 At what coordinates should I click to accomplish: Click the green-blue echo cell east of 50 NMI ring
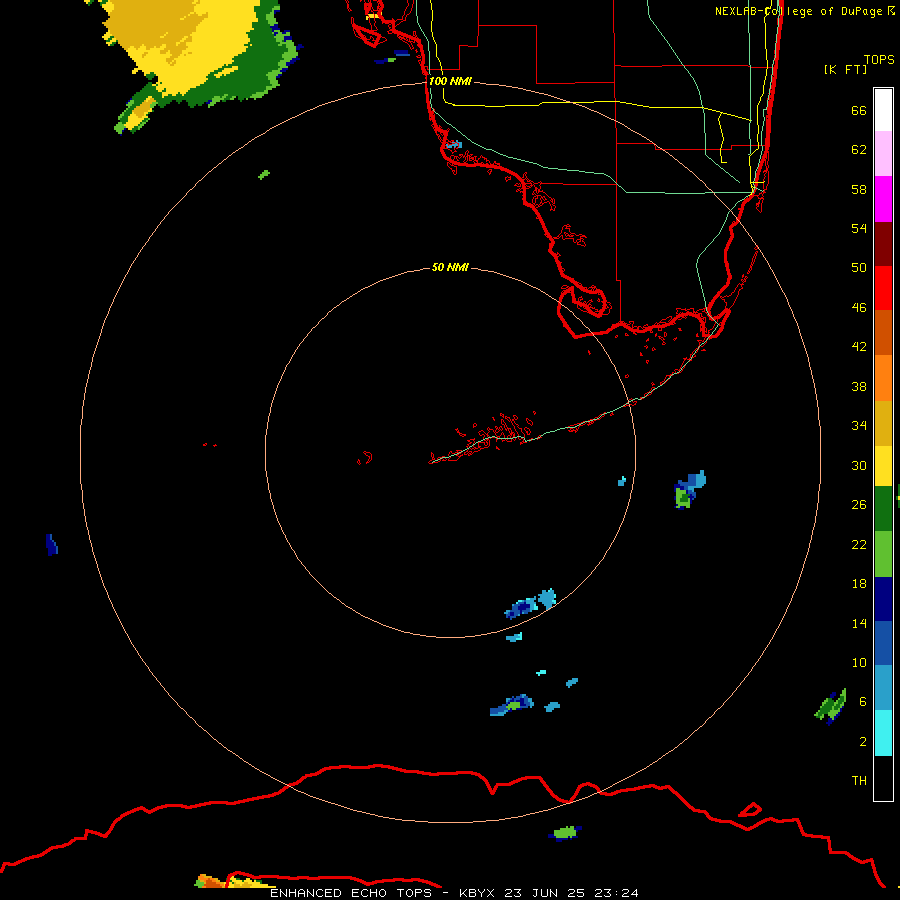[x=689, y=489]
